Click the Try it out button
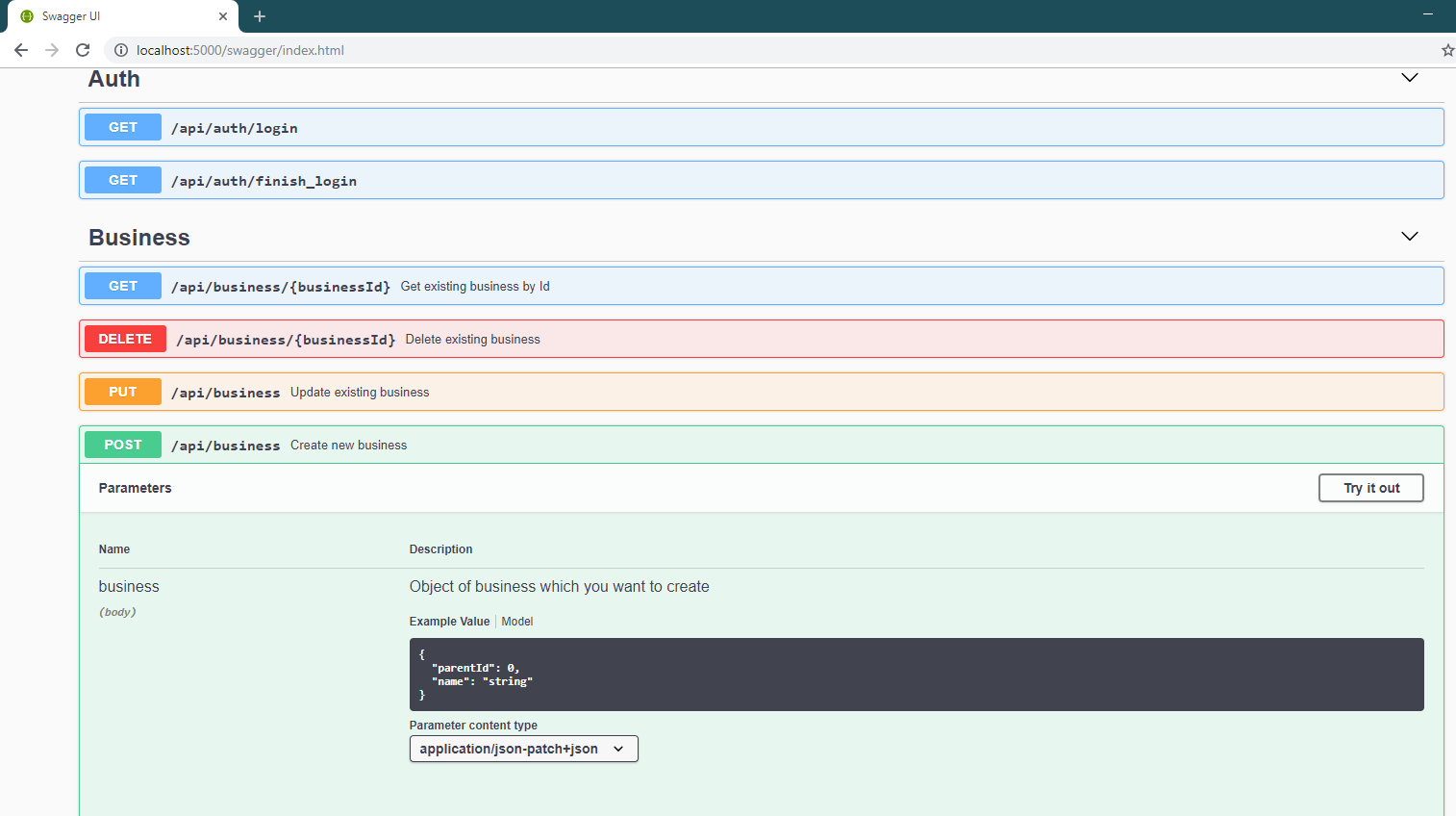Image resolution: width=1456 pixels, height=816 pixels. click(x=1371, y=488)
